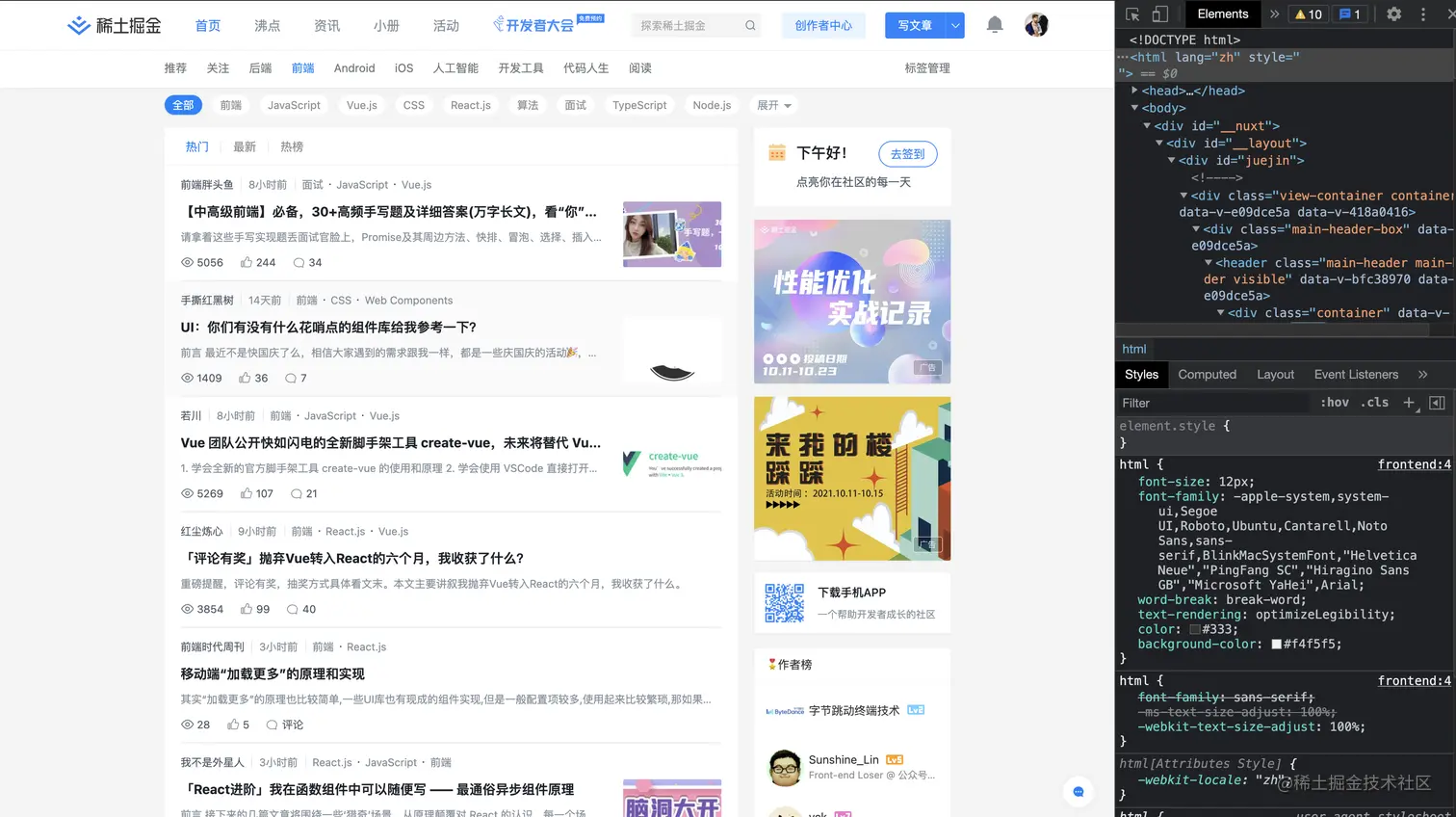Collapse the header main-header node

[1209, 262]
